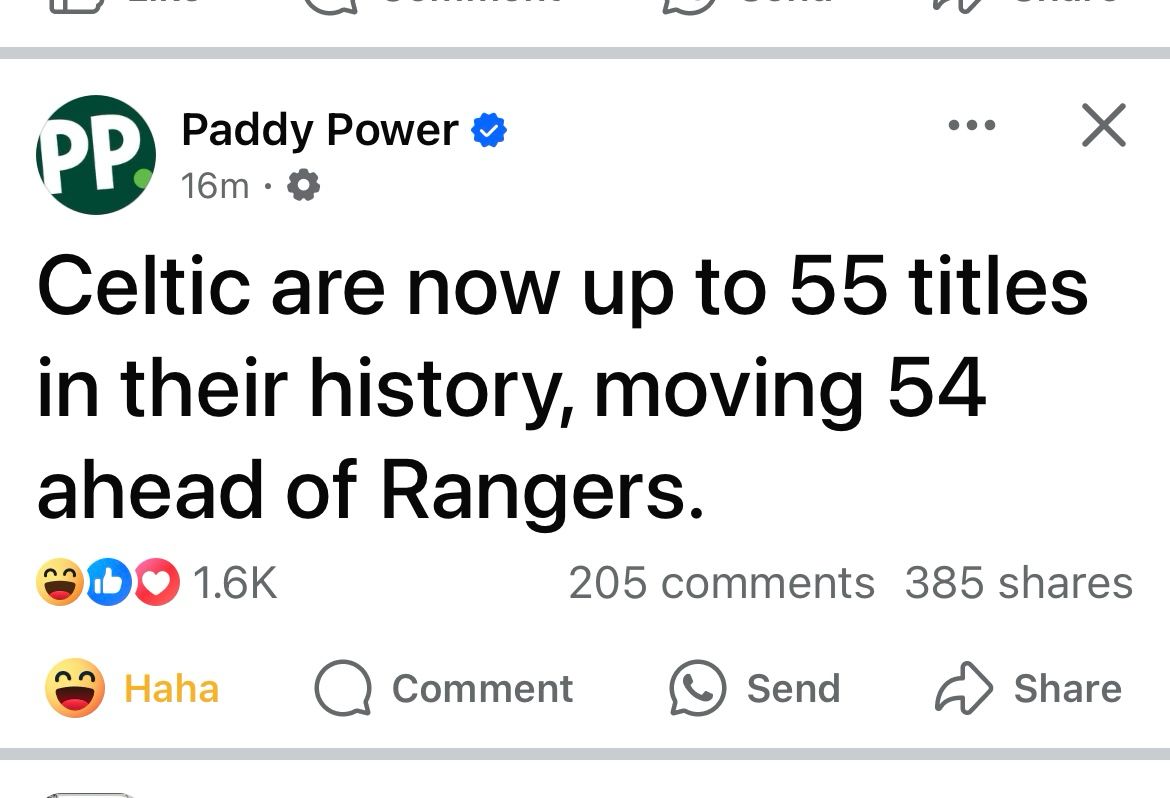Click the Haha reaction emoji in summary
The height and width of the screenshot is (798, 1170).
60,582
